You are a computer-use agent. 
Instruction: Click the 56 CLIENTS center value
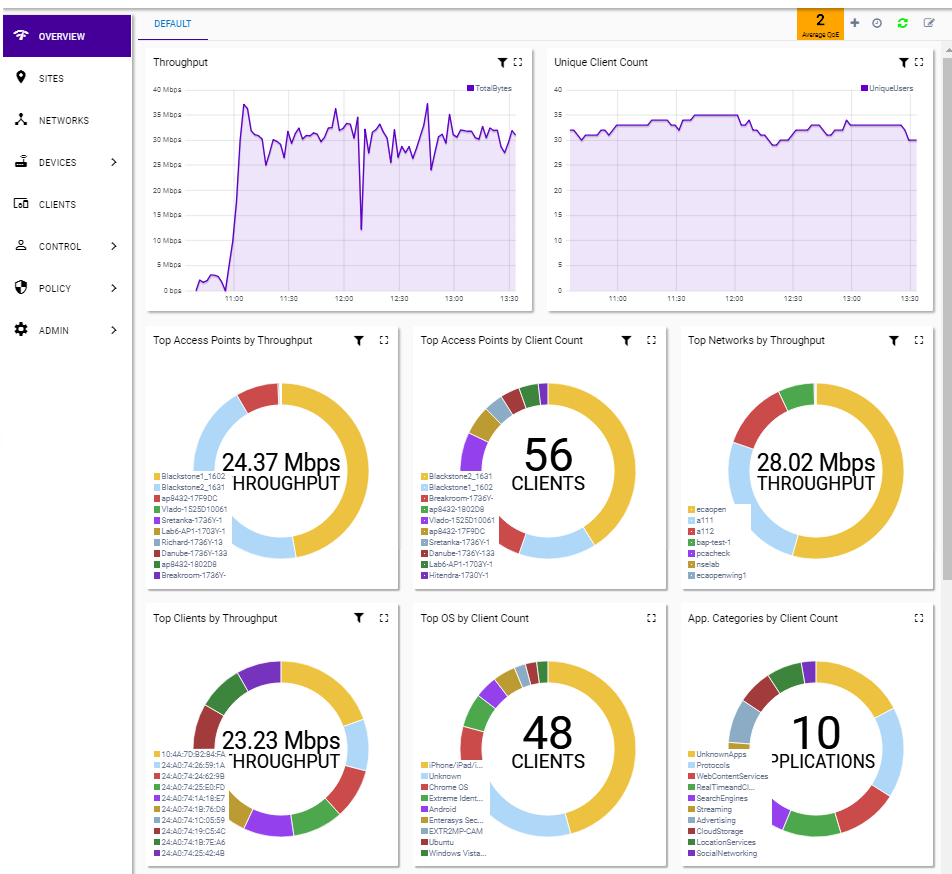click(548, 464)
